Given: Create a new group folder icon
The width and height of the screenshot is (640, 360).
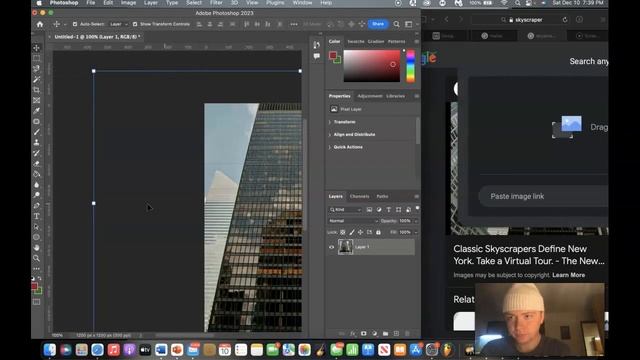Looking at the screenshot, I should tap(385, 333).
